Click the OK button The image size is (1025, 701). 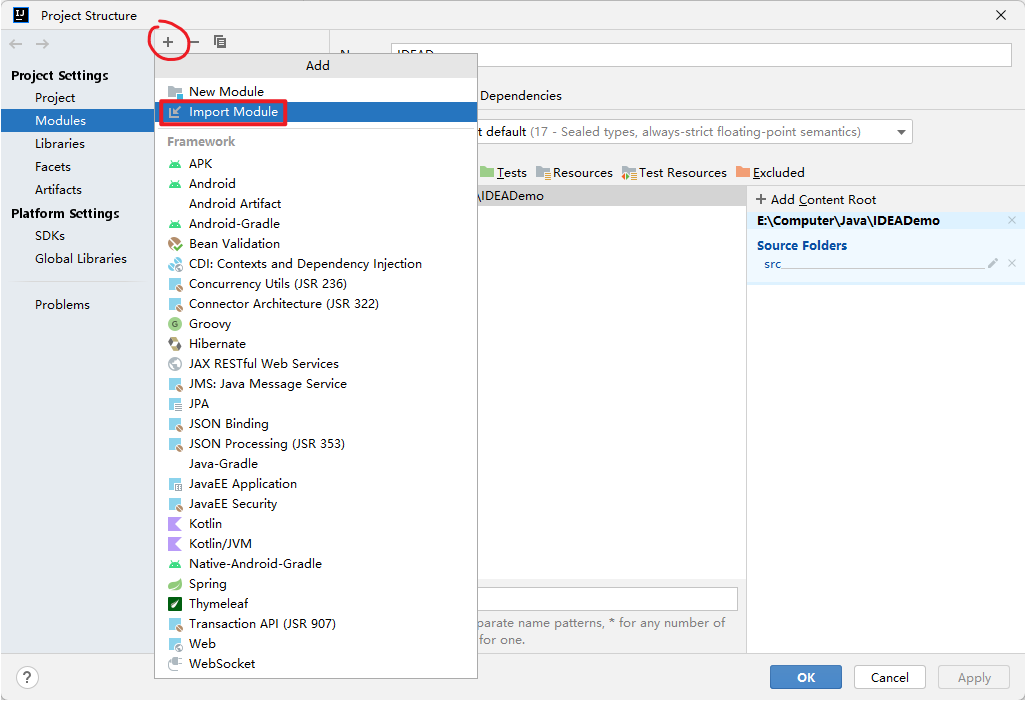tap(805, 677)
